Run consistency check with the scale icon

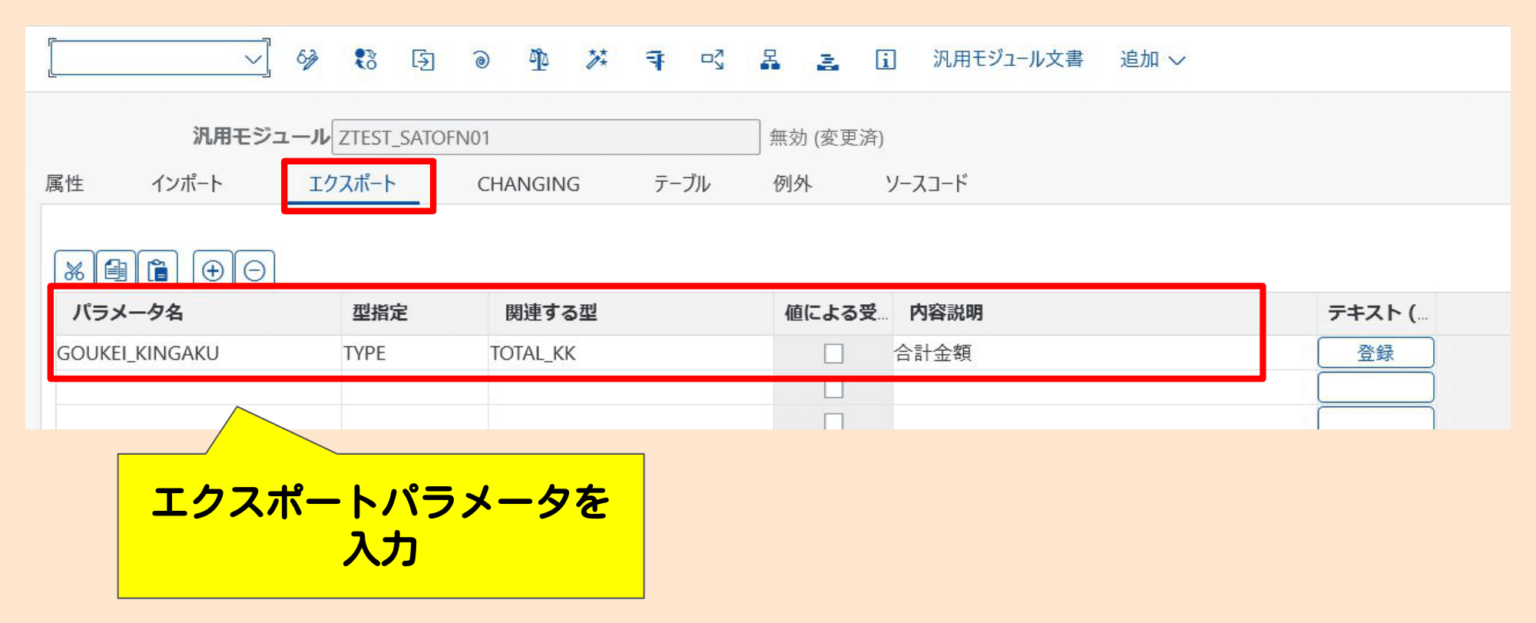(537, 58)
